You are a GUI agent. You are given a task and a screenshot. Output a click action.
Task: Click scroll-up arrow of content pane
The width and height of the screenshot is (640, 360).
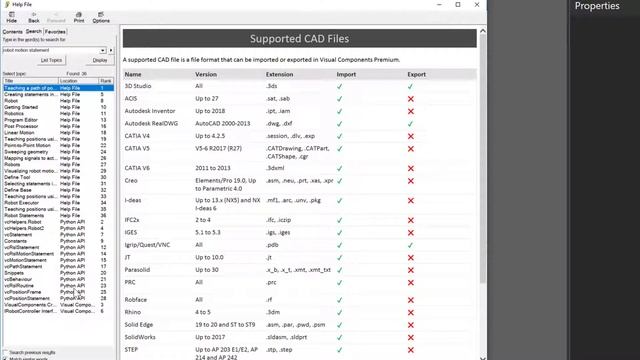point(483,31)
